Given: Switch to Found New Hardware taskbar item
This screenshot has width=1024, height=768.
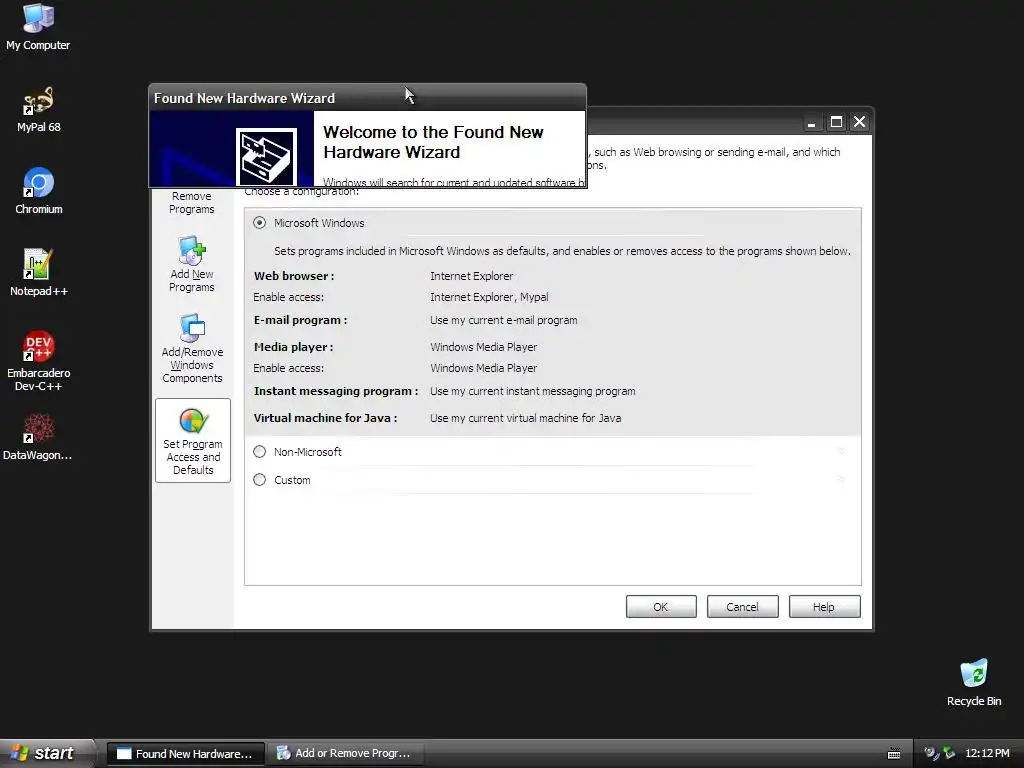Looking at the screenshot, I should point(185,754).
